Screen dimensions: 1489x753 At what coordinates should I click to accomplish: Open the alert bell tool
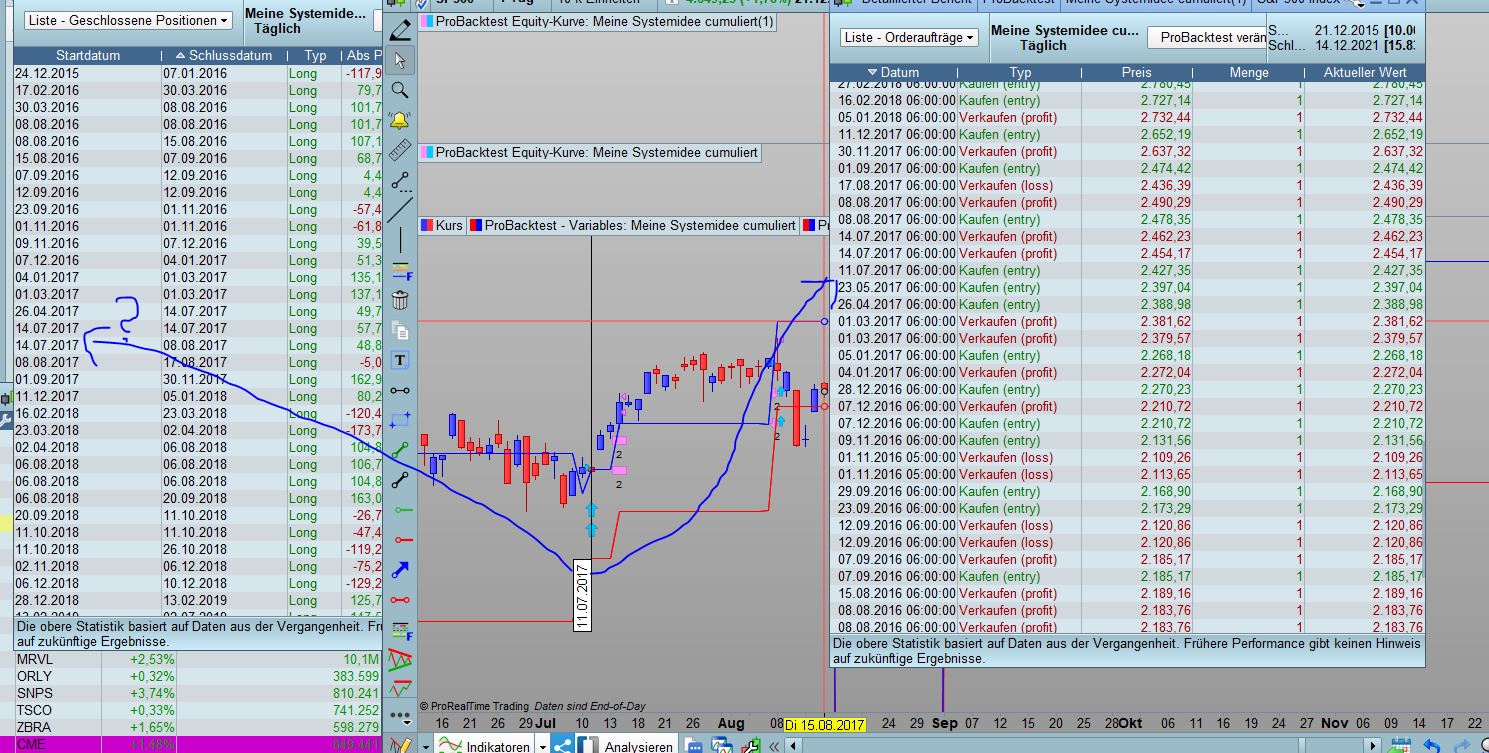tap(401, 120)
